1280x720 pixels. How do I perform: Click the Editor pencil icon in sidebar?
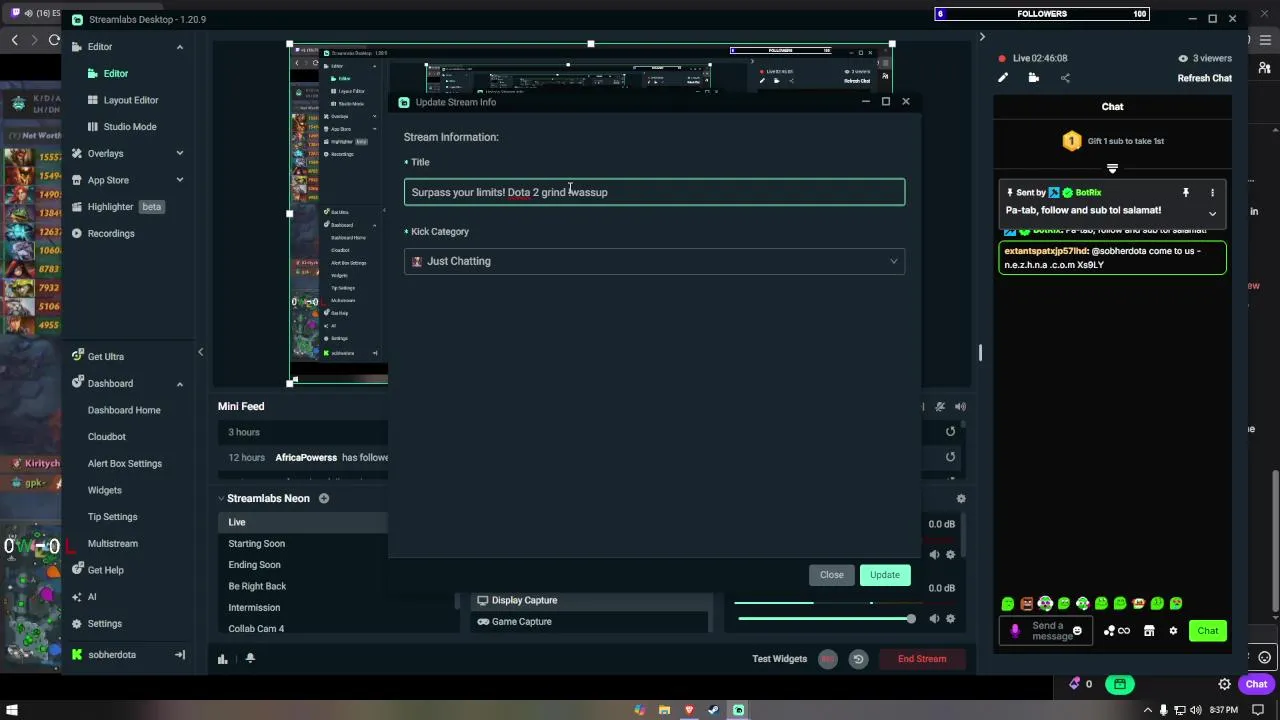point(77,47)
